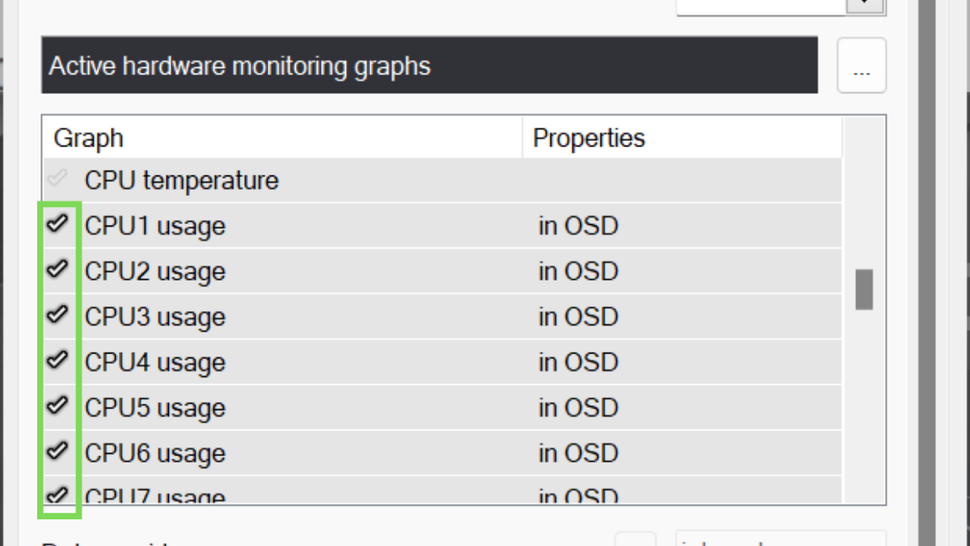Click the graph list scrollbar thumb
This screenshot has height=546, width=970.
tap(864, 289)
